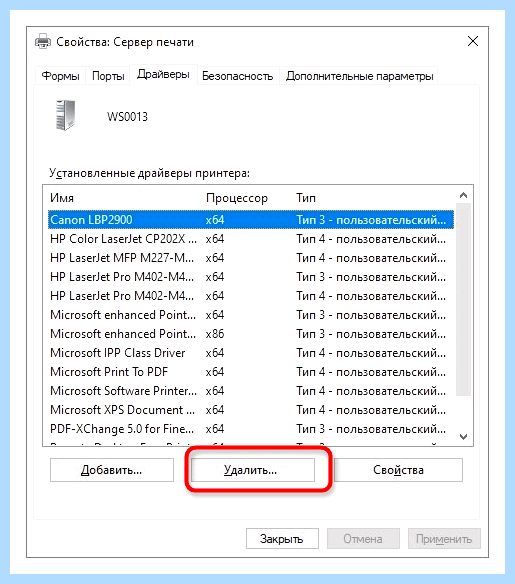This screenshot has width=515, height=584.
Task: Click the Закрыть button
Action: 282,539
